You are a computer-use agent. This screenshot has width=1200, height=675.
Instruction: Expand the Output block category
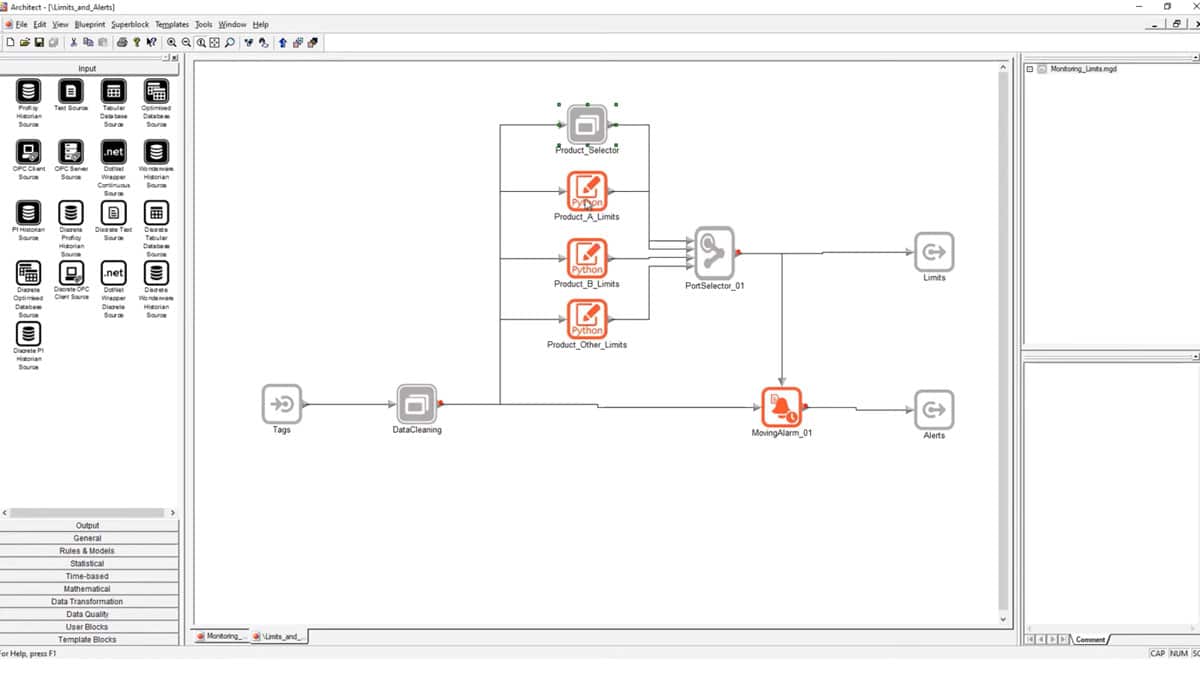pyautogui.click(x=88, y=525)
